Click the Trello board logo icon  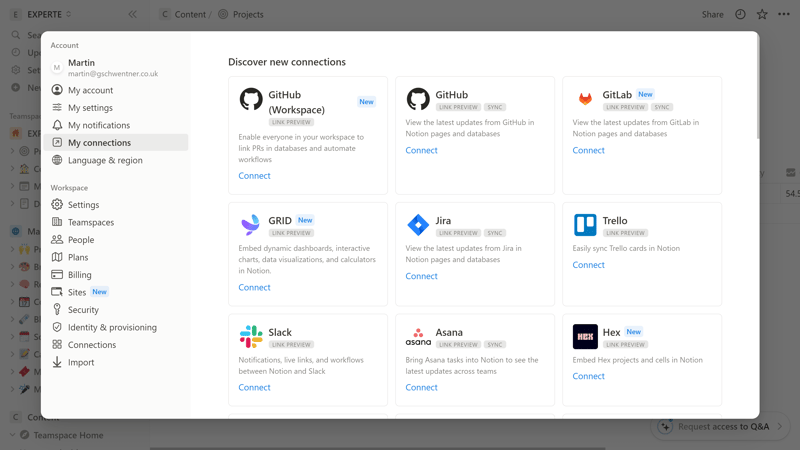(x=585, y=225)
